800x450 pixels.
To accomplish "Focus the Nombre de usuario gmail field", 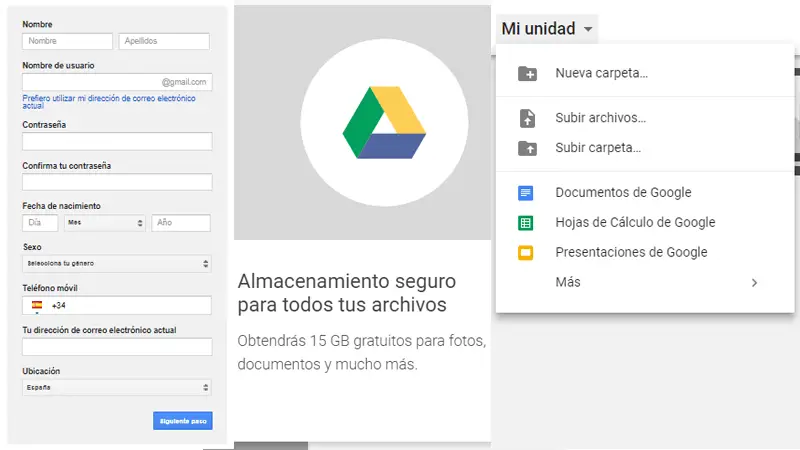I will coord(117,82).
